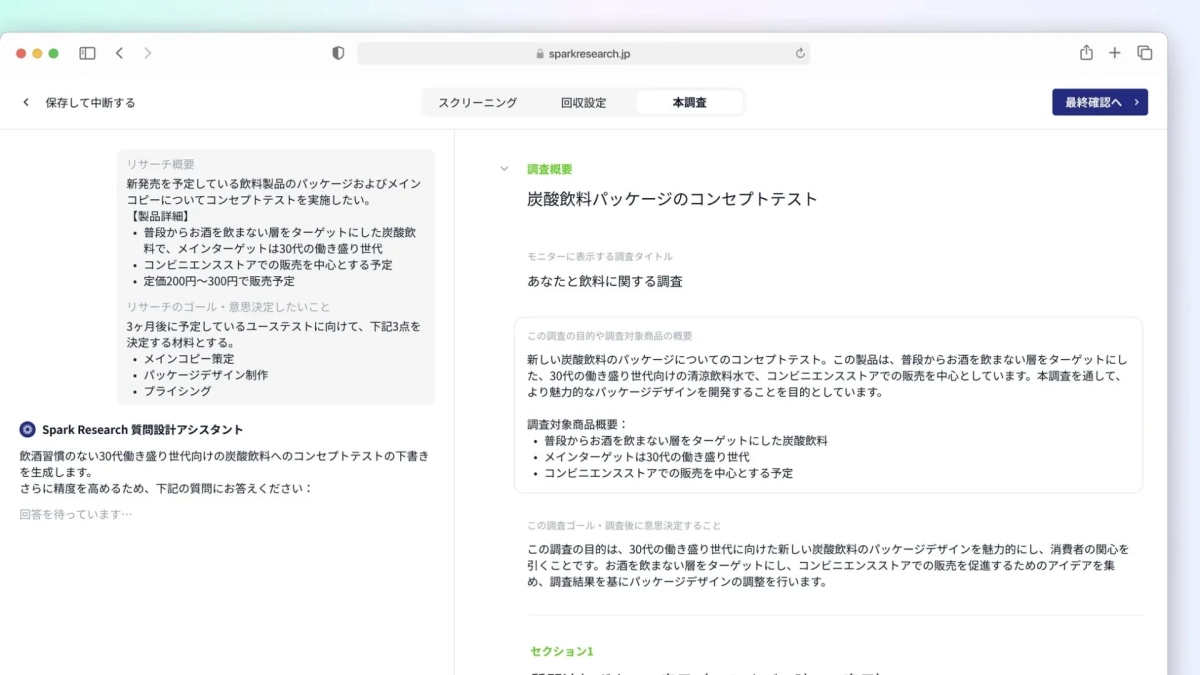This screenshot has height=675, width=1200.
Task: Reload the page with the refresh icon
Action: pyautogui.click(x=800, y=53)
